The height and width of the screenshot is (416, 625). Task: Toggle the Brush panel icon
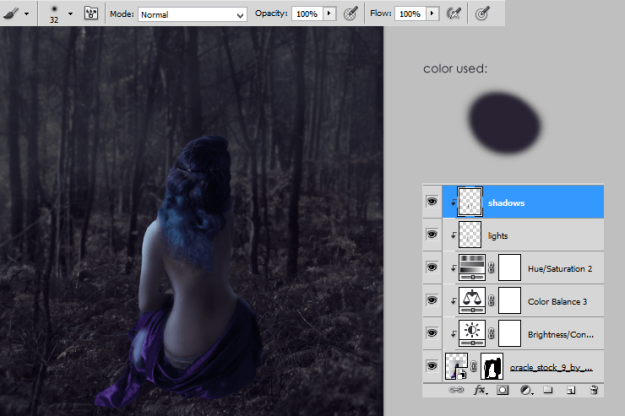coord(91,14)
